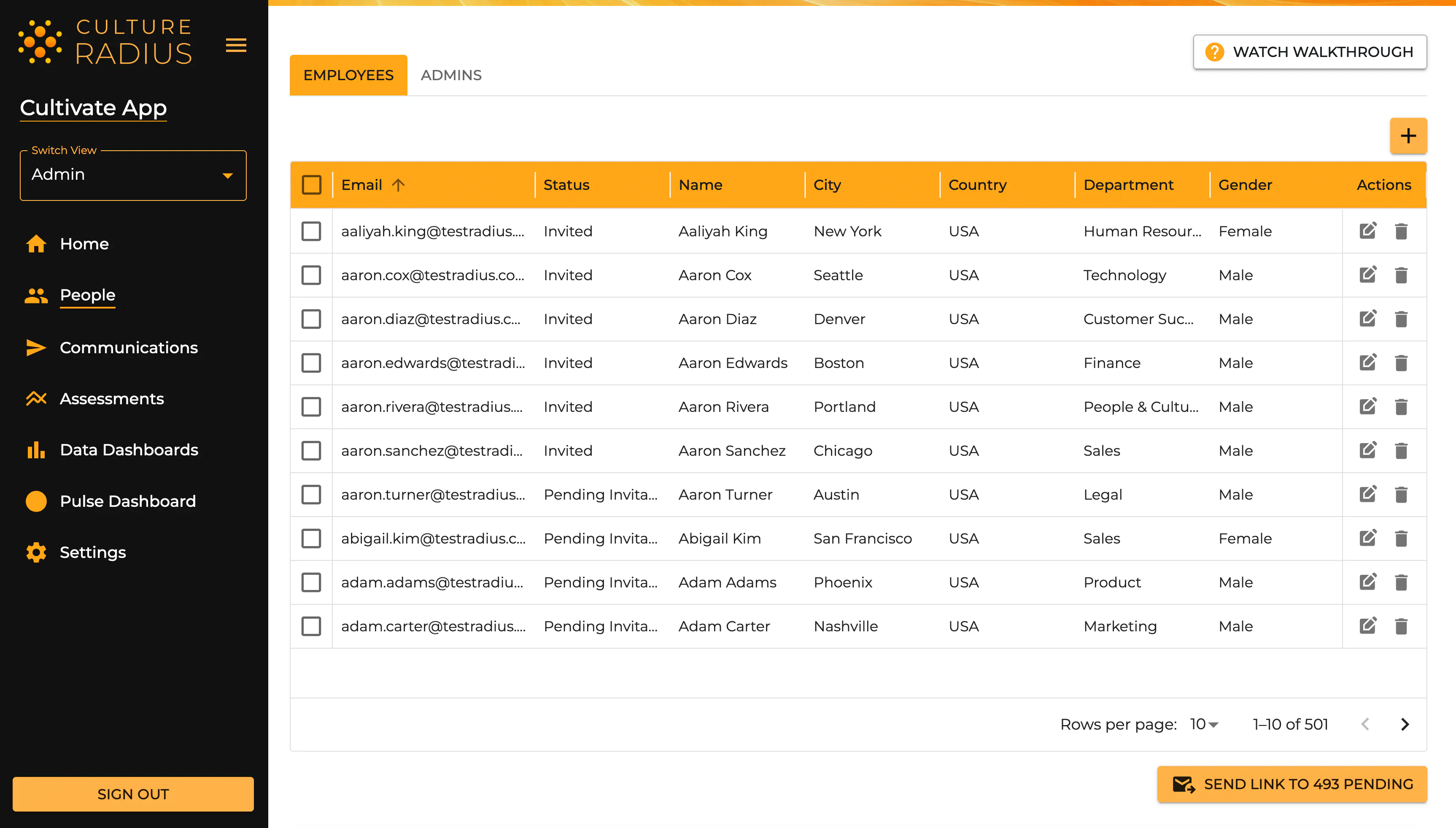Edit Adam Adams employee record
Image resolution: width=1456 pixels, height=828 pixels.
click(x=1367, y=582)
